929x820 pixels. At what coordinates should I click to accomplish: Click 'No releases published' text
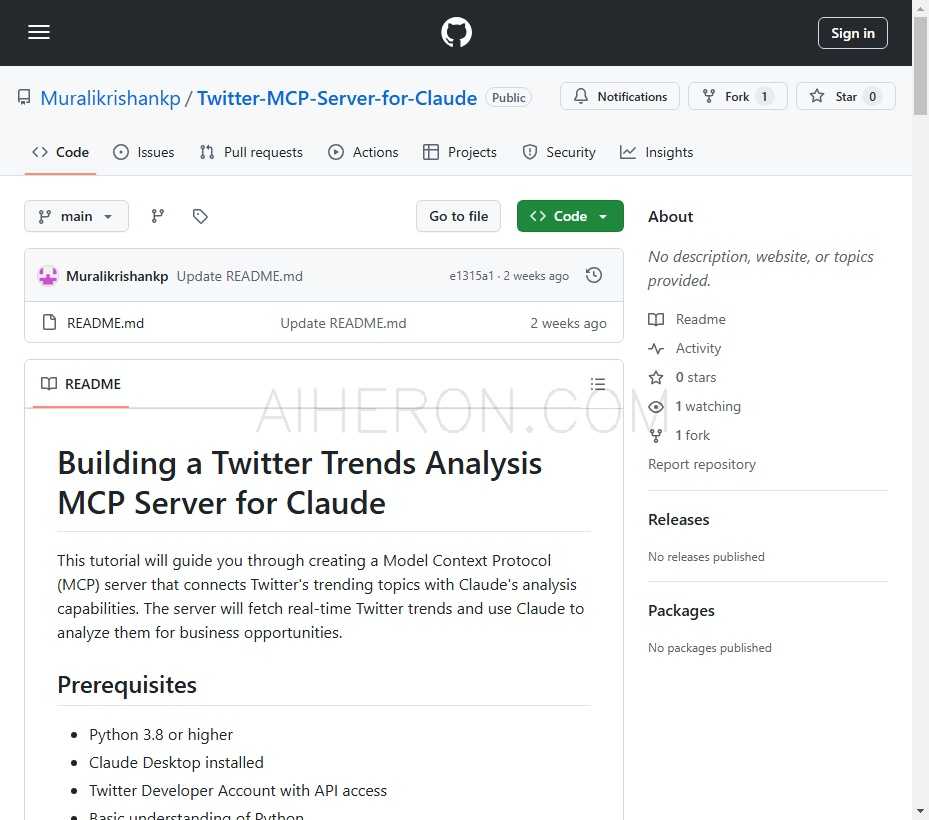706,557
